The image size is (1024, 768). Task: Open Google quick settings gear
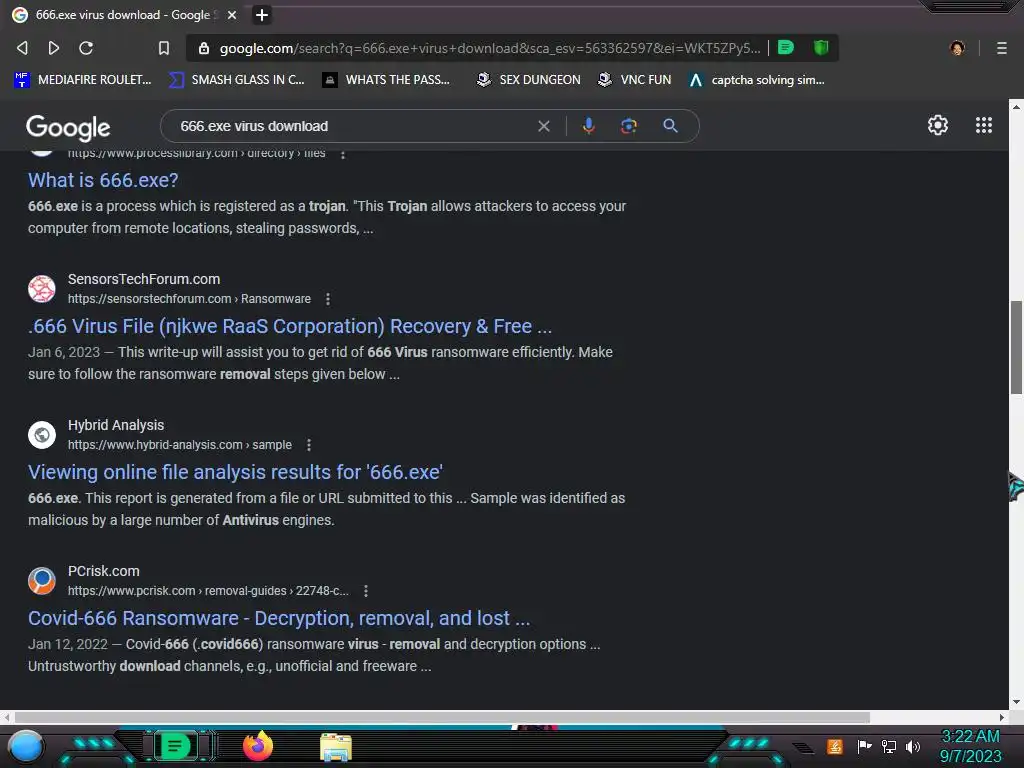pyautogui.click(x=938, y=125)
